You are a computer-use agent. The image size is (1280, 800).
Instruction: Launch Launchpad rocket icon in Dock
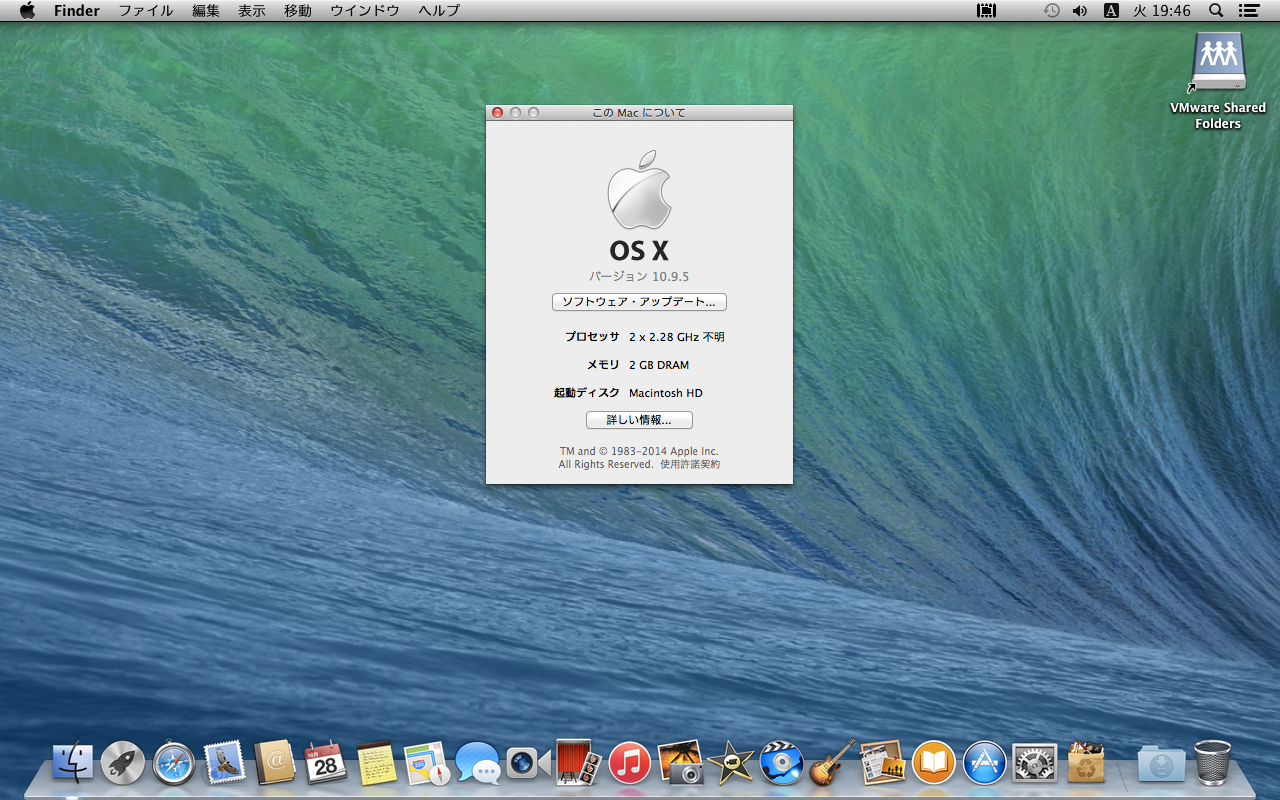[123, 764]
